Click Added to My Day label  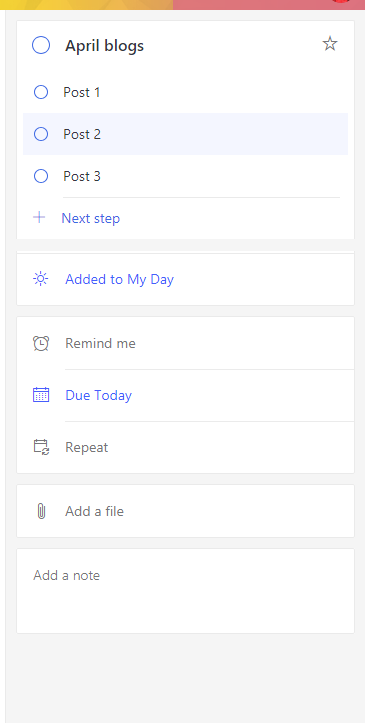[x=119, y=279]
